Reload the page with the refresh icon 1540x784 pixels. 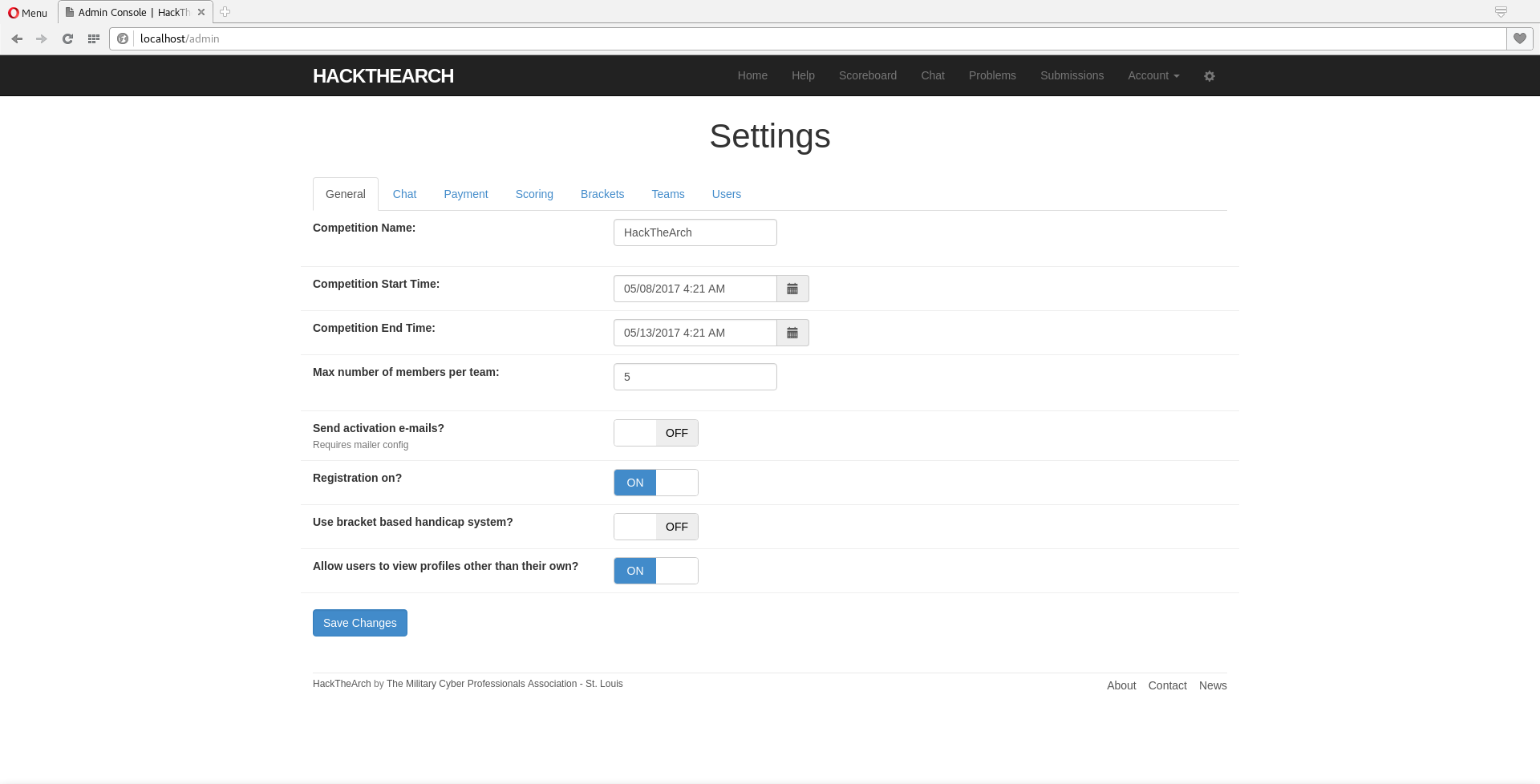67,38
